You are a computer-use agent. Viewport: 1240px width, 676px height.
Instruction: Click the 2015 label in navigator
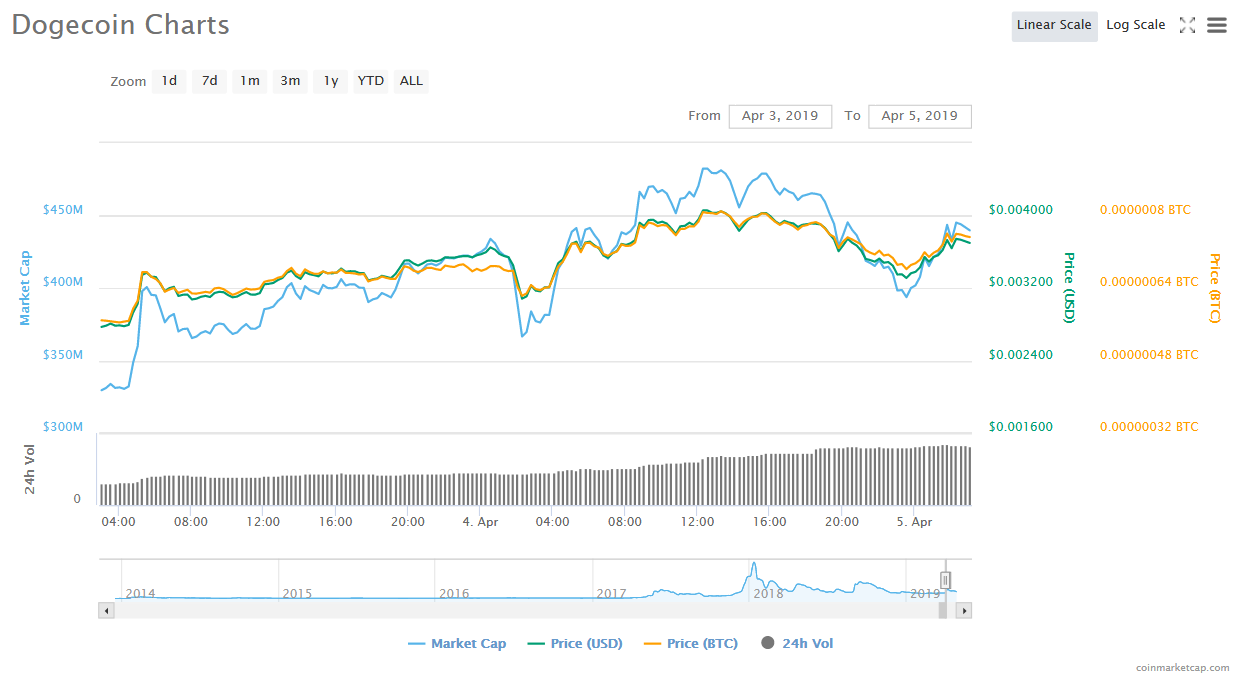tap(297, 594)
